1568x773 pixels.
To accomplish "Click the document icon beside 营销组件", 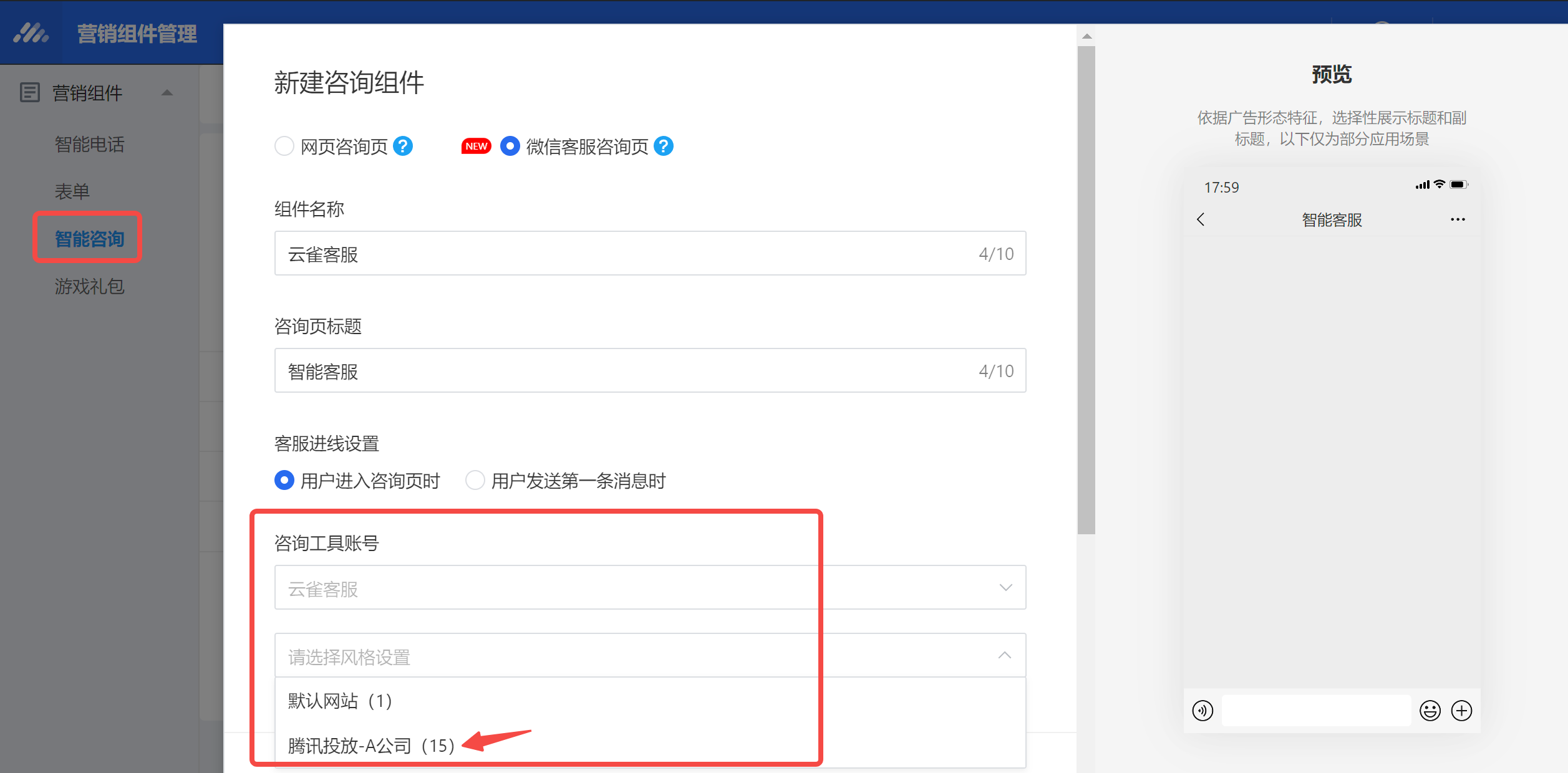I will point(29,92).
